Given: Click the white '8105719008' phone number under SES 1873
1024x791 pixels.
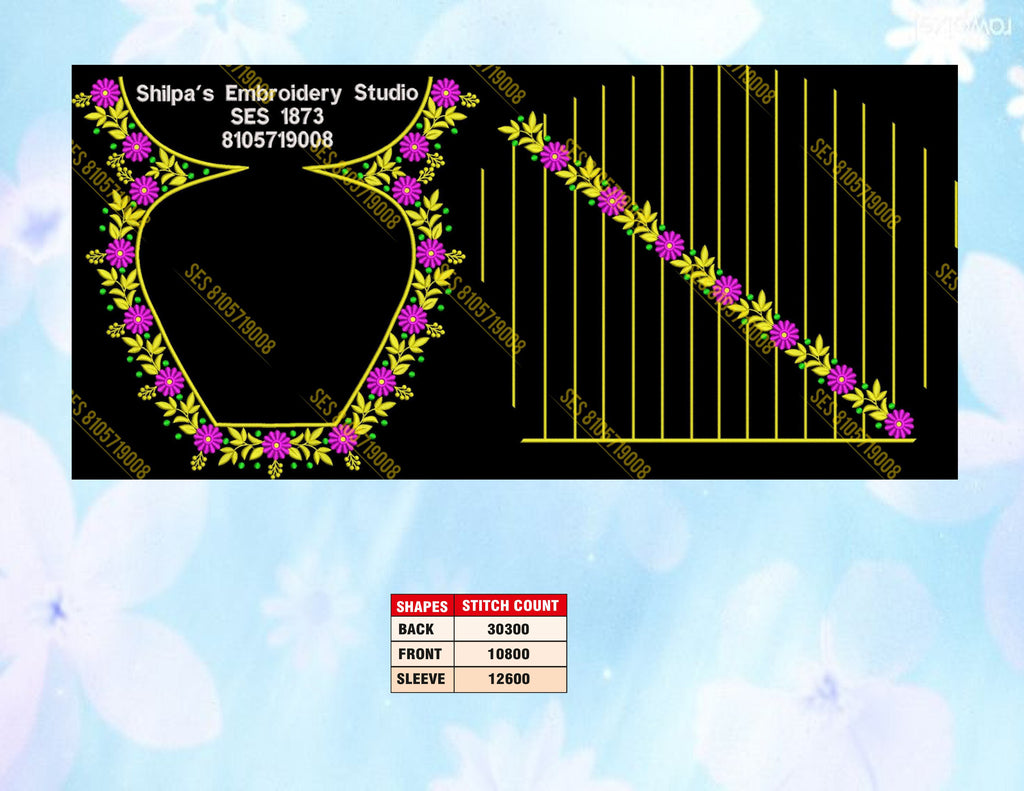Looking at the screenshot, I should tap(277, 140).
